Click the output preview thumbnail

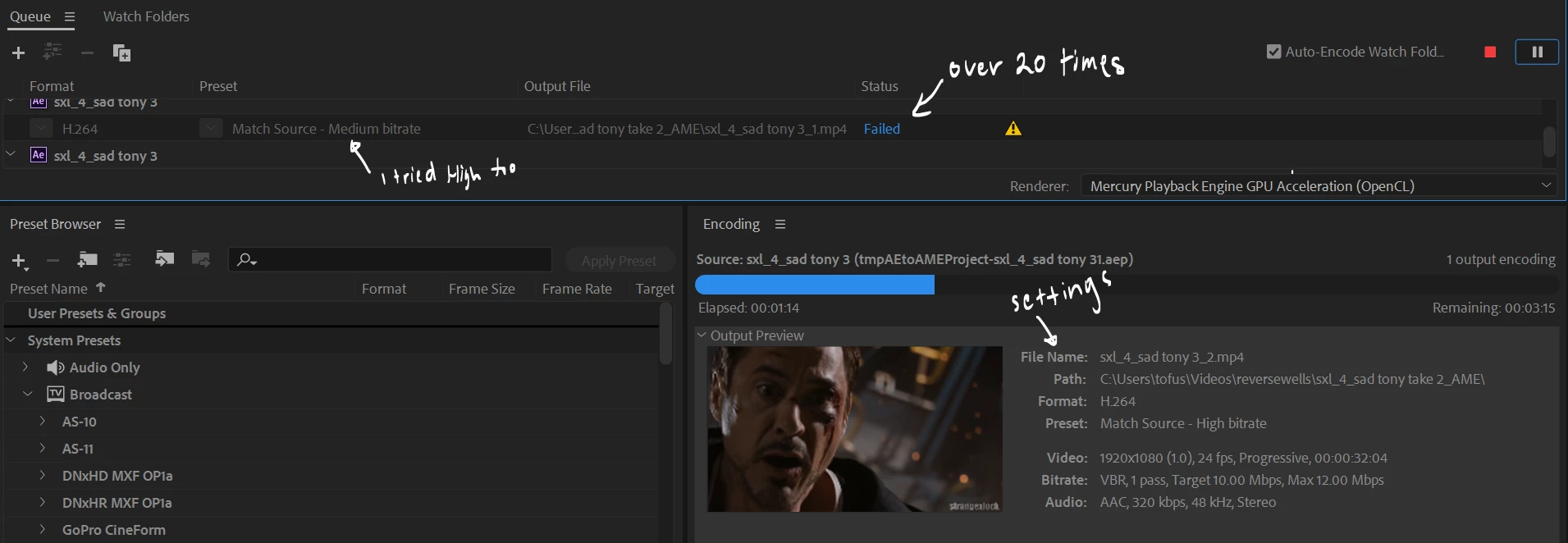[854, 429]
